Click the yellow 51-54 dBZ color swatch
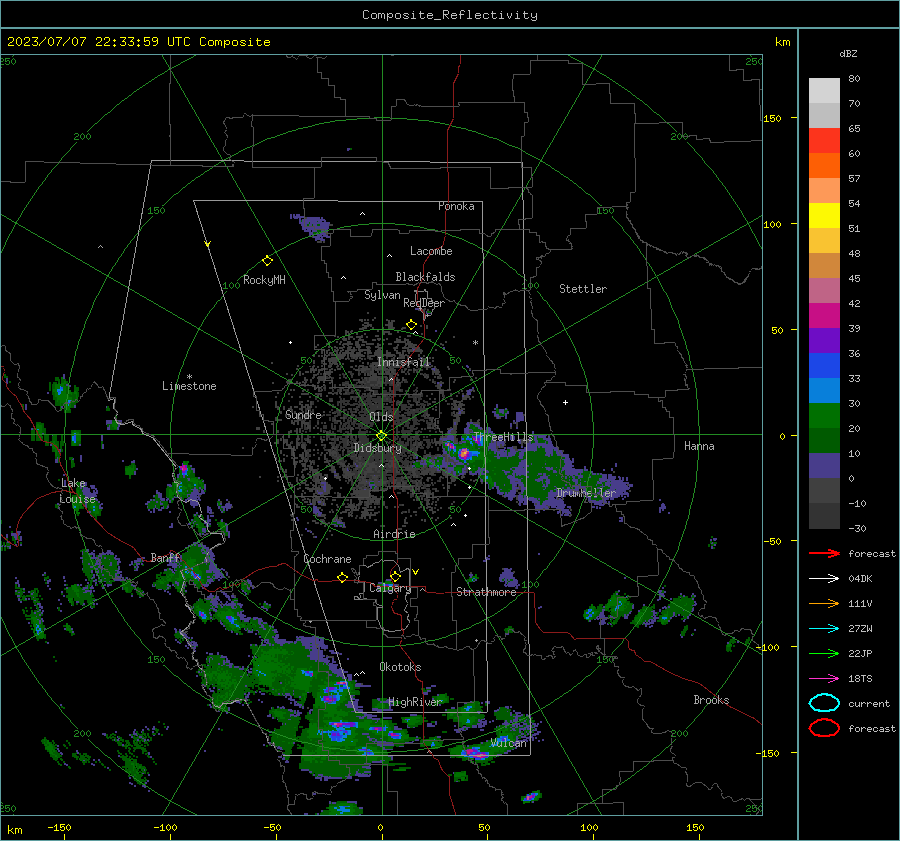 (824, 216)
